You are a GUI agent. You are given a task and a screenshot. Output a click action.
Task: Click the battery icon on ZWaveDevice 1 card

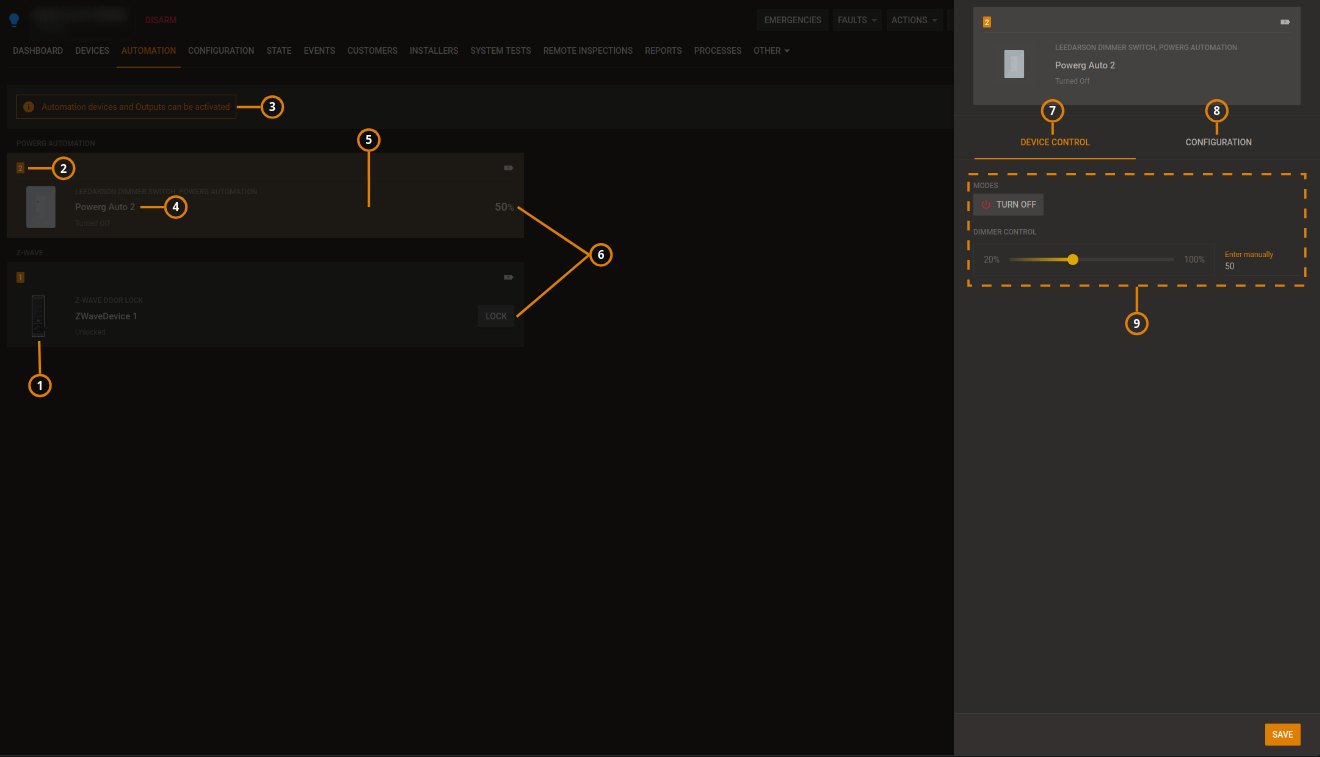pos(508,277)
